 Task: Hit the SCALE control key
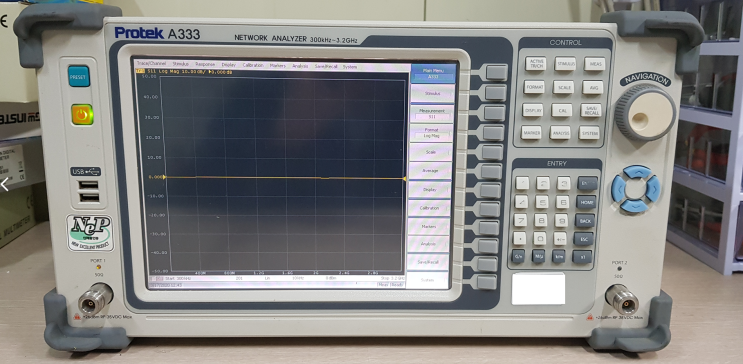pos(563,87)
